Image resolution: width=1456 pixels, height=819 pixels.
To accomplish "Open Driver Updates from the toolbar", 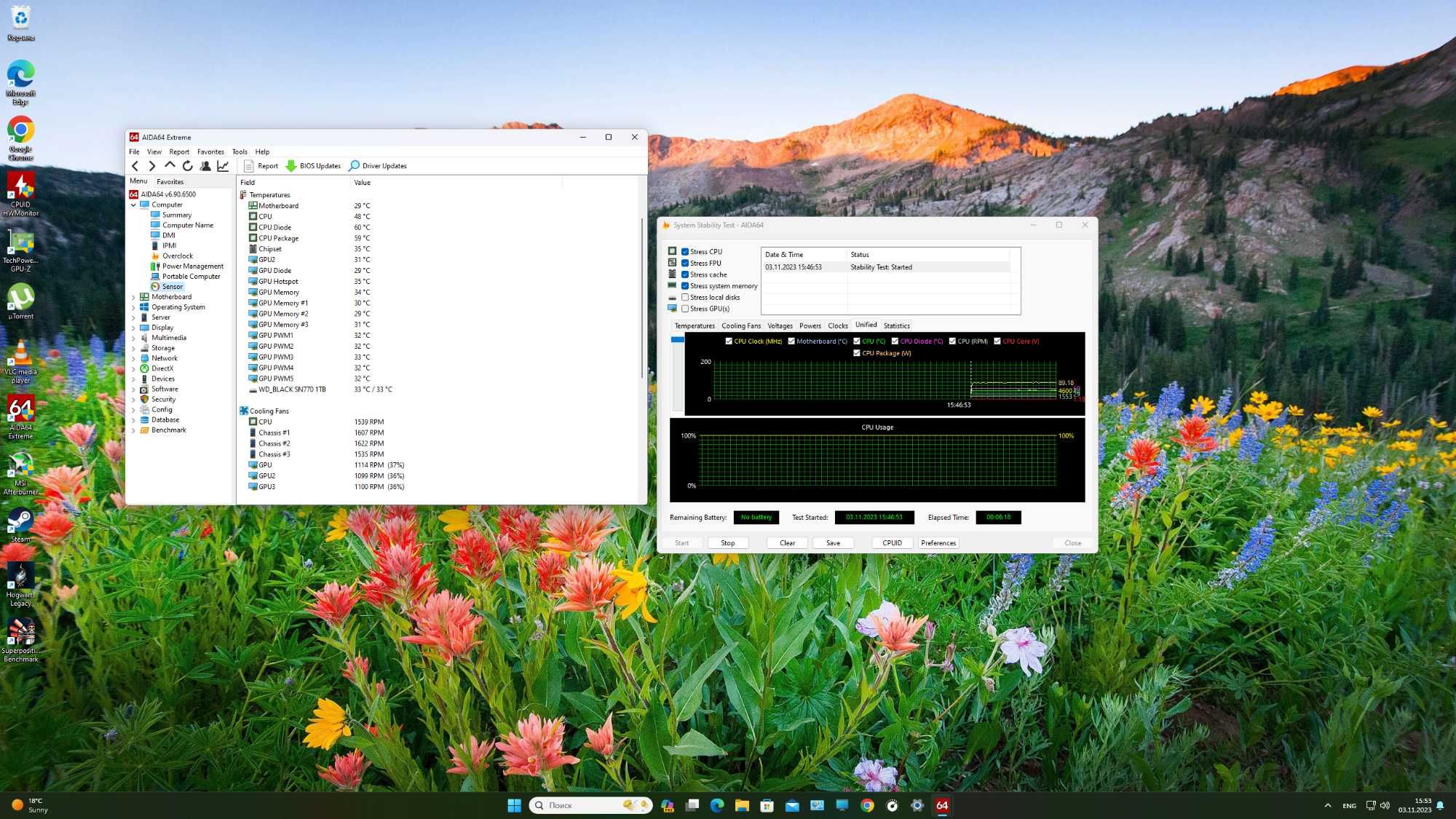I will coord(377,166).
